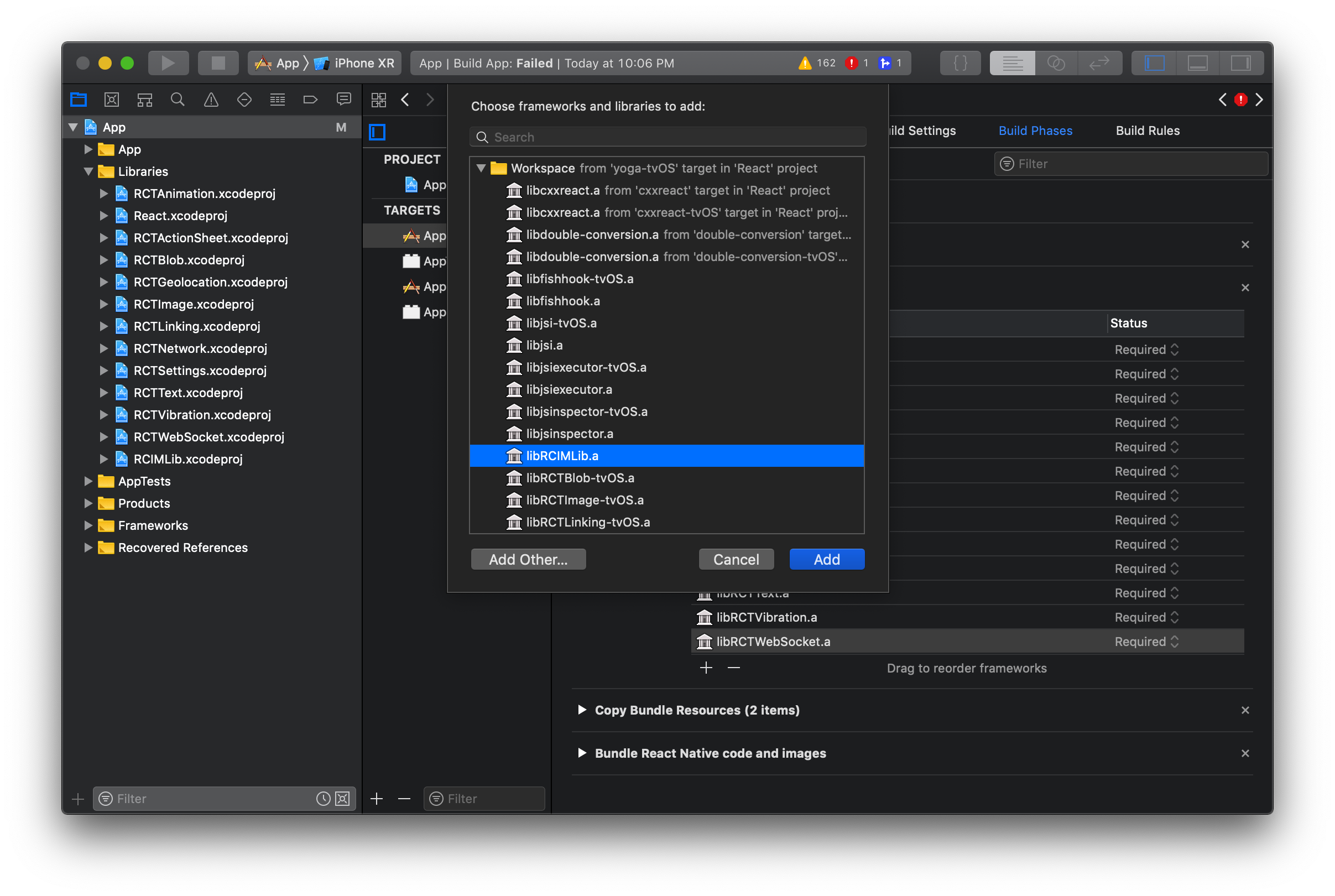1335x896 pixels.
Task: Expand RCTAnimation.xcodeproj
Action: 103,194
